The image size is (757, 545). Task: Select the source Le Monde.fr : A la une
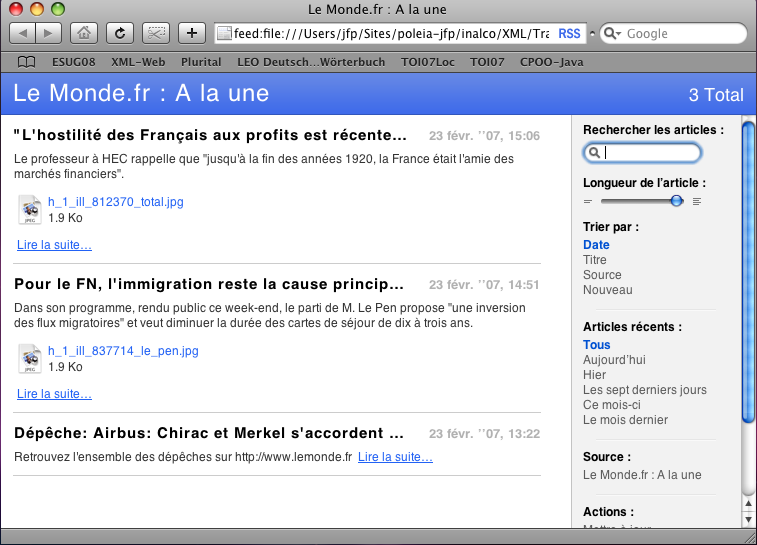tap(642, 475)
